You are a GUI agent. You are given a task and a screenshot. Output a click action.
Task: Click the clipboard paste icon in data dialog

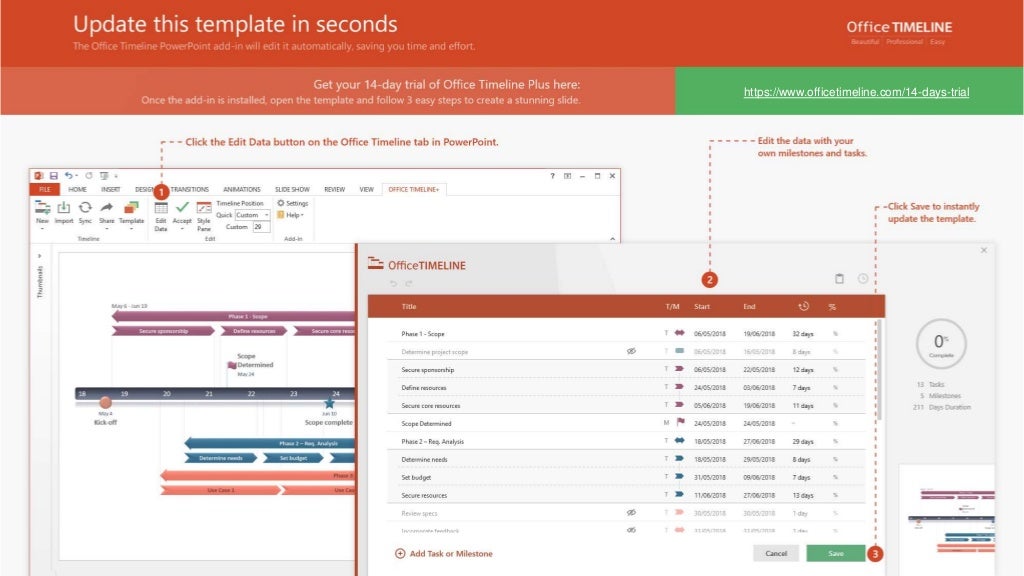tap(839, 278)
